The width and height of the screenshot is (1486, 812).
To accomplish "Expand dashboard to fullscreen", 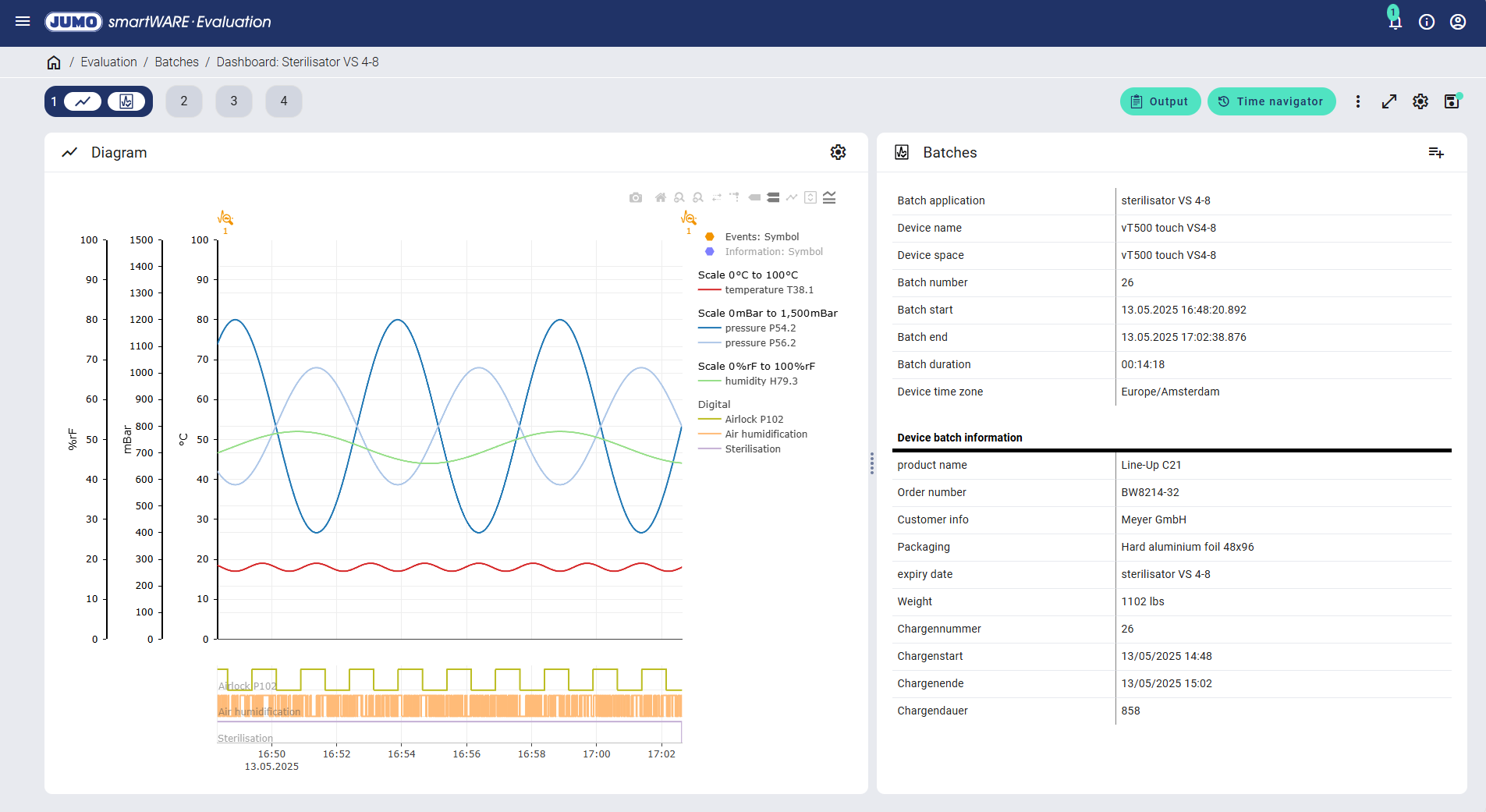I will tap(1389, 101).
